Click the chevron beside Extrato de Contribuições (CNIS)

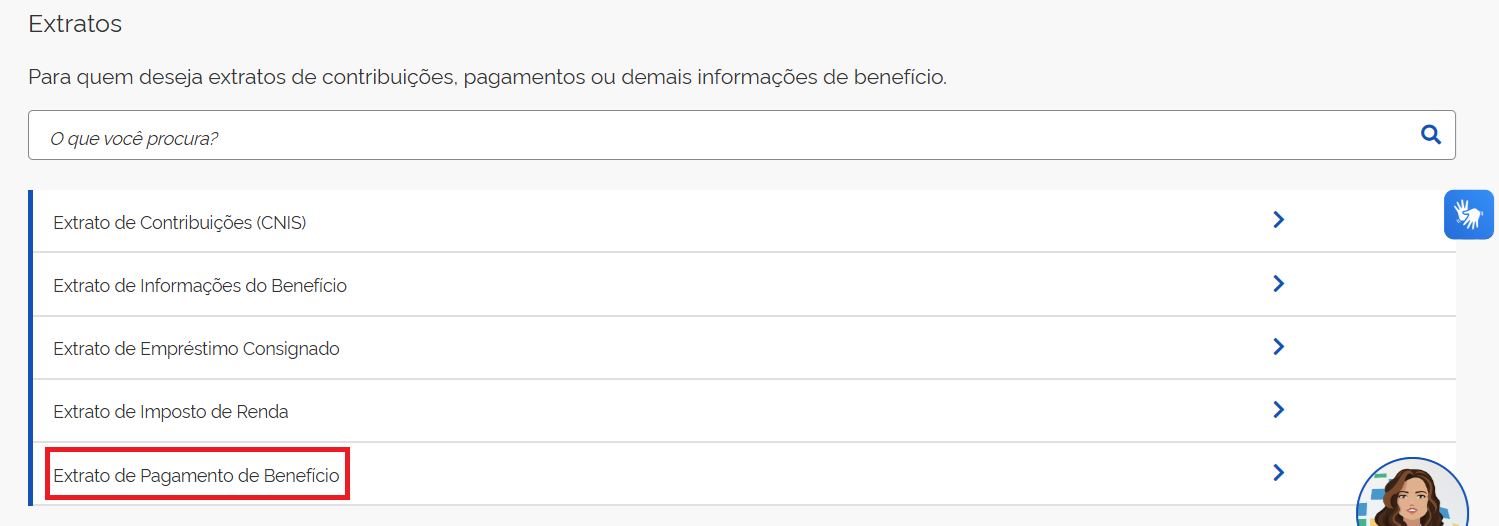click(x=1277, y=220)
